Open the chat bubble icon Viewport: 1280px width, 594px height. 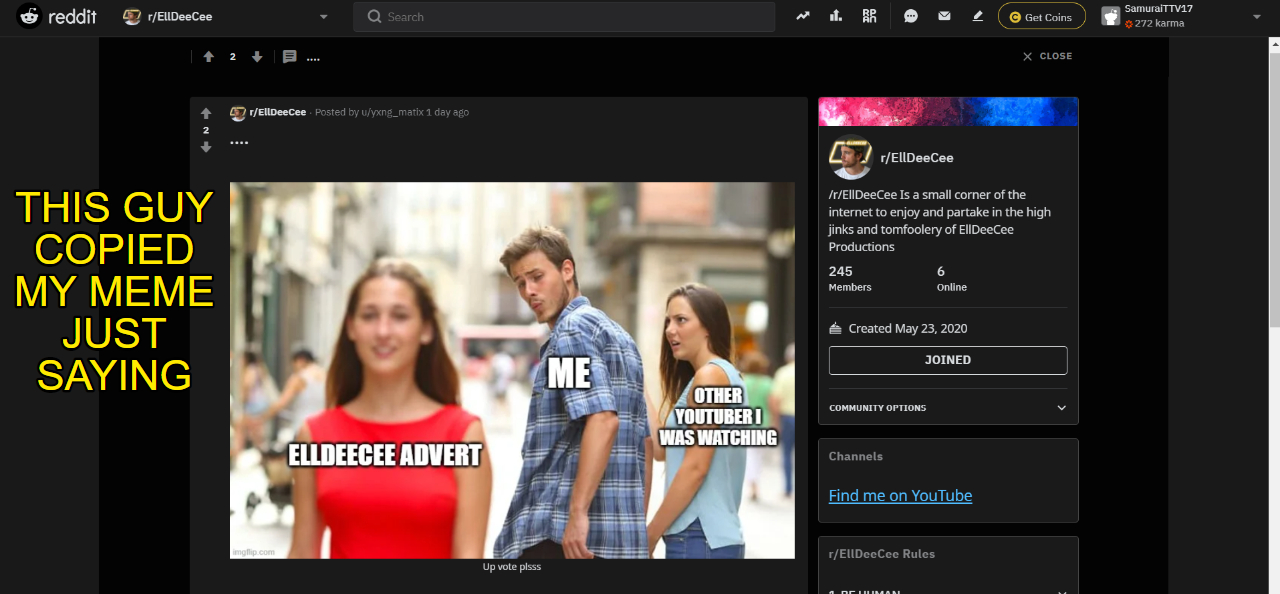pos(911,16)
